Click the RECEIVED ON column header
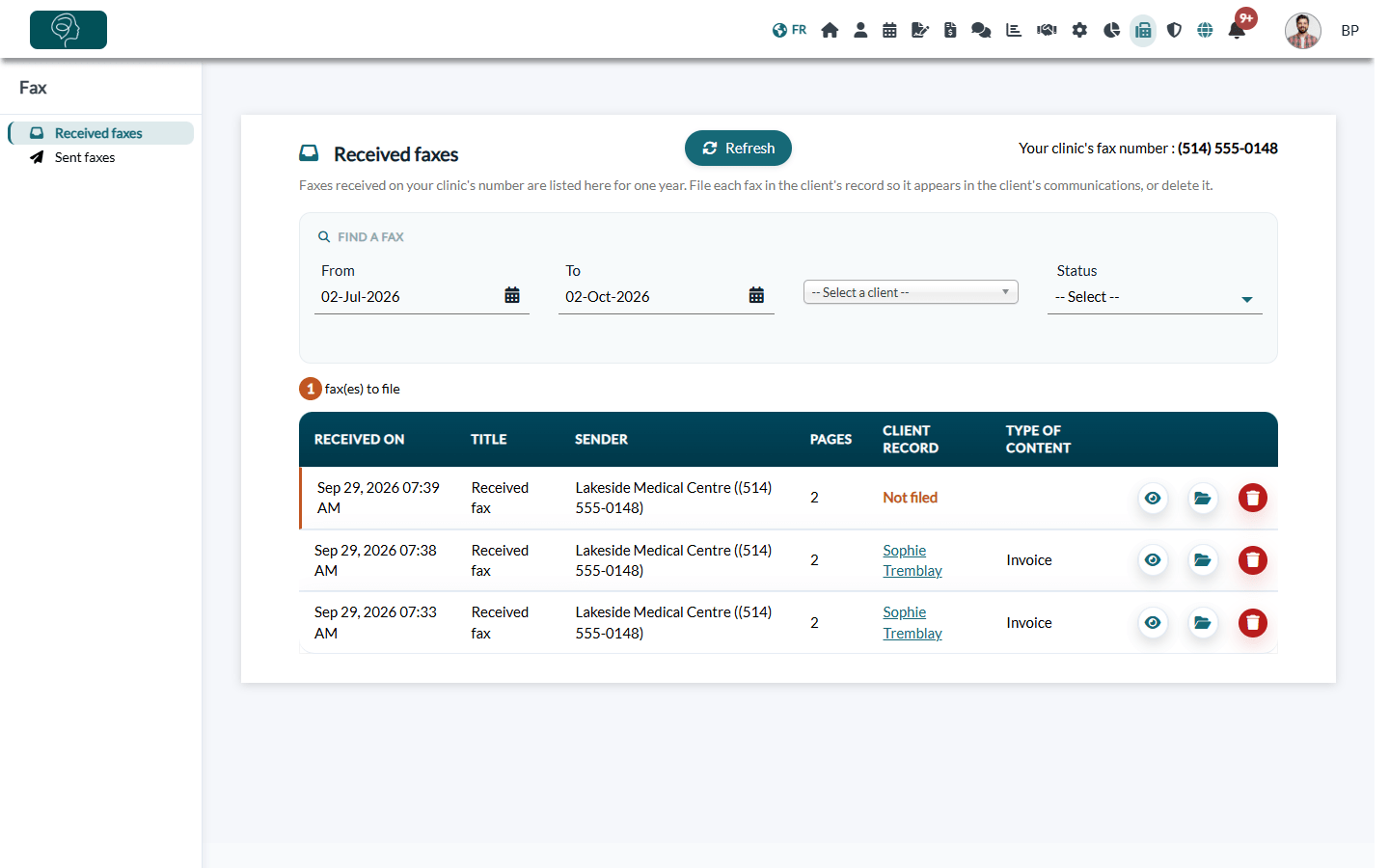 (x=359, y=440)
